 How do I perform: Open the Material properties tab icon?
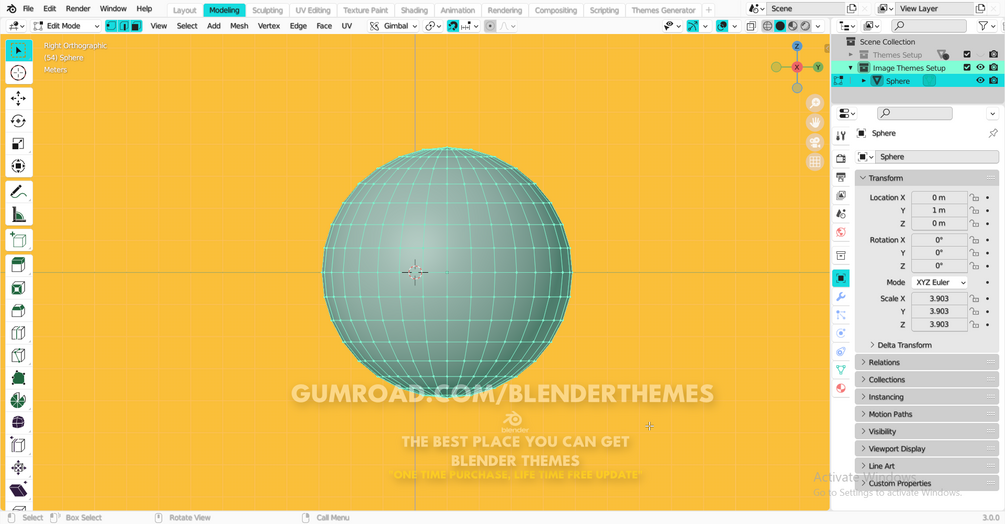[841, 388]
